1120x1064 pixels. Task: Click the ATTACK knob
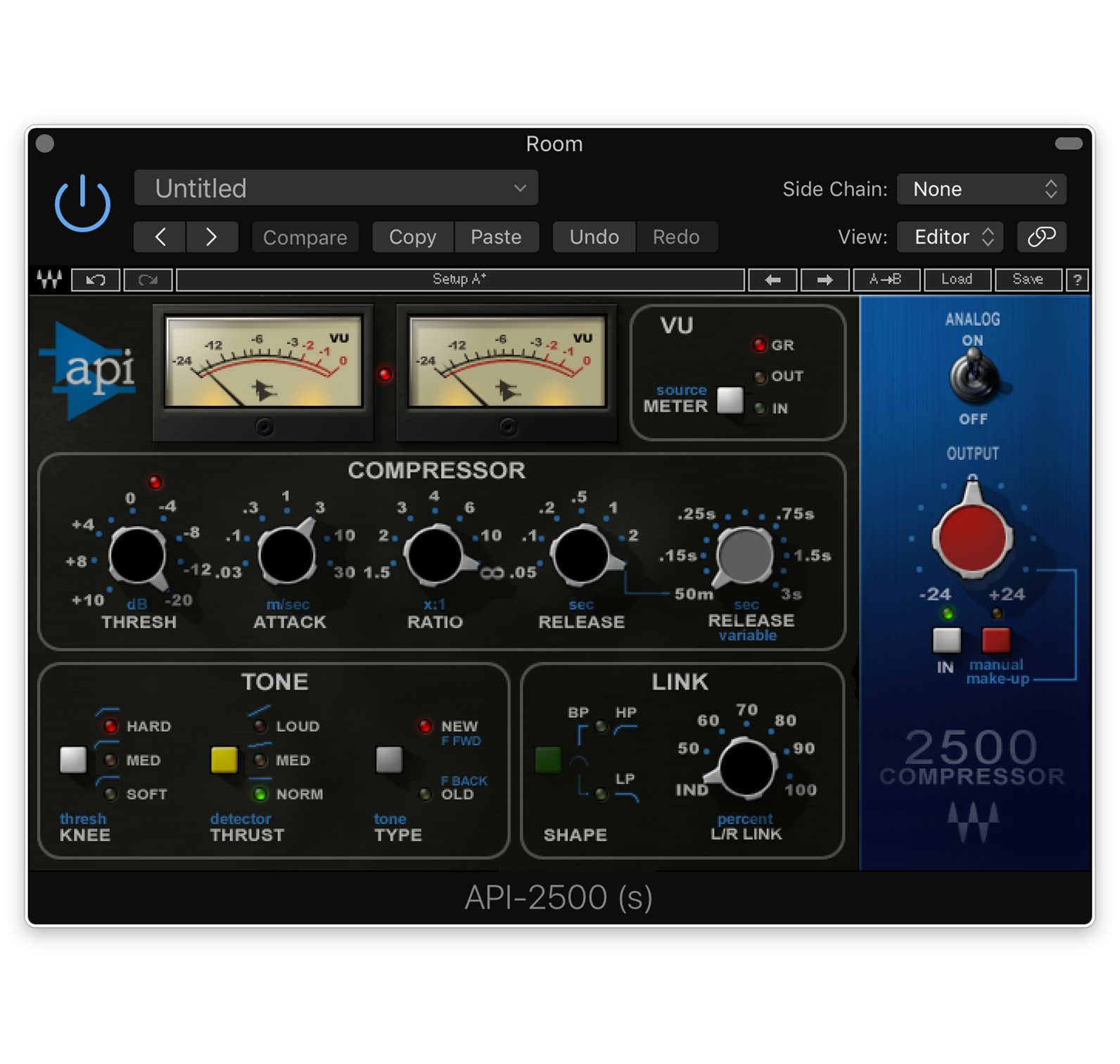point(286,555)
